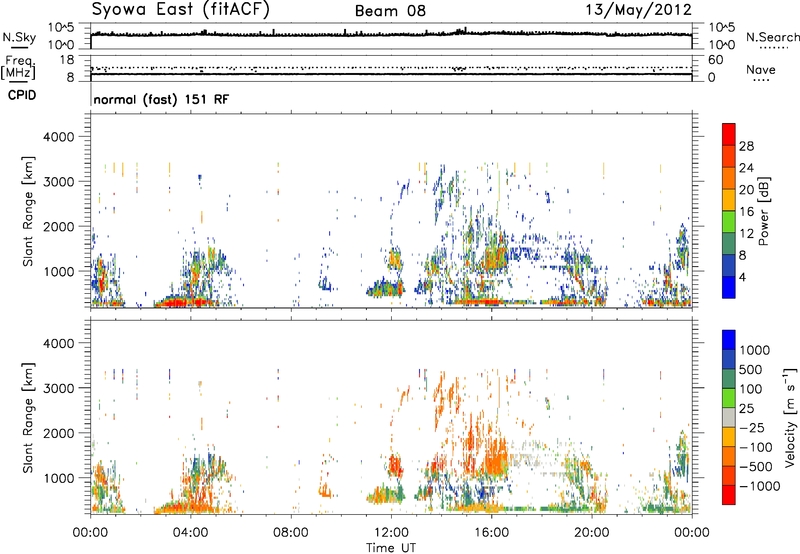The image size is (800, 554).
Task: Click the gray segment of velocity color bar
Action: 729,418
